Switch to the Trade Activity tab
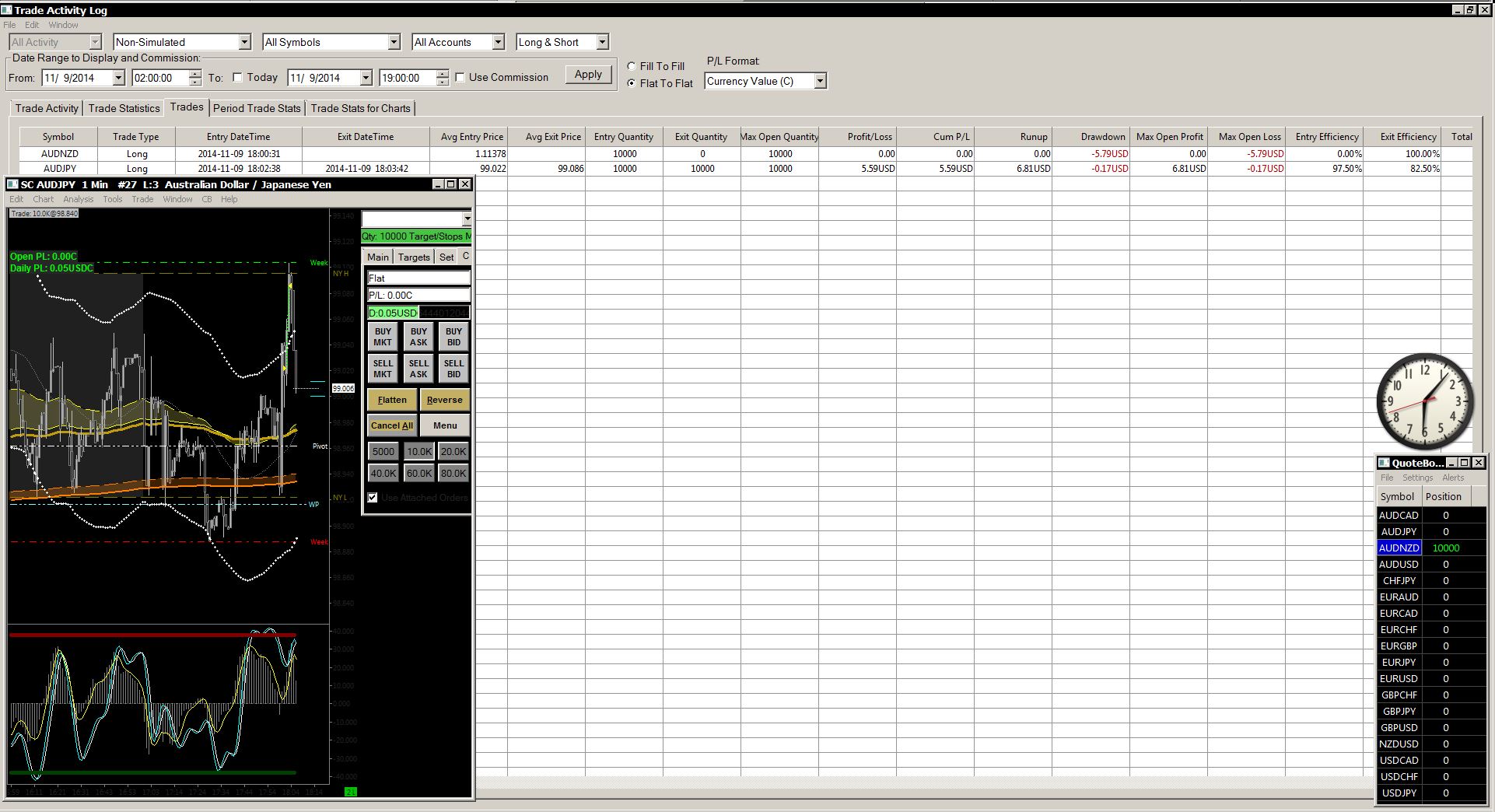The height and width of the screenshot is (812, 1495). click(47, 108)
